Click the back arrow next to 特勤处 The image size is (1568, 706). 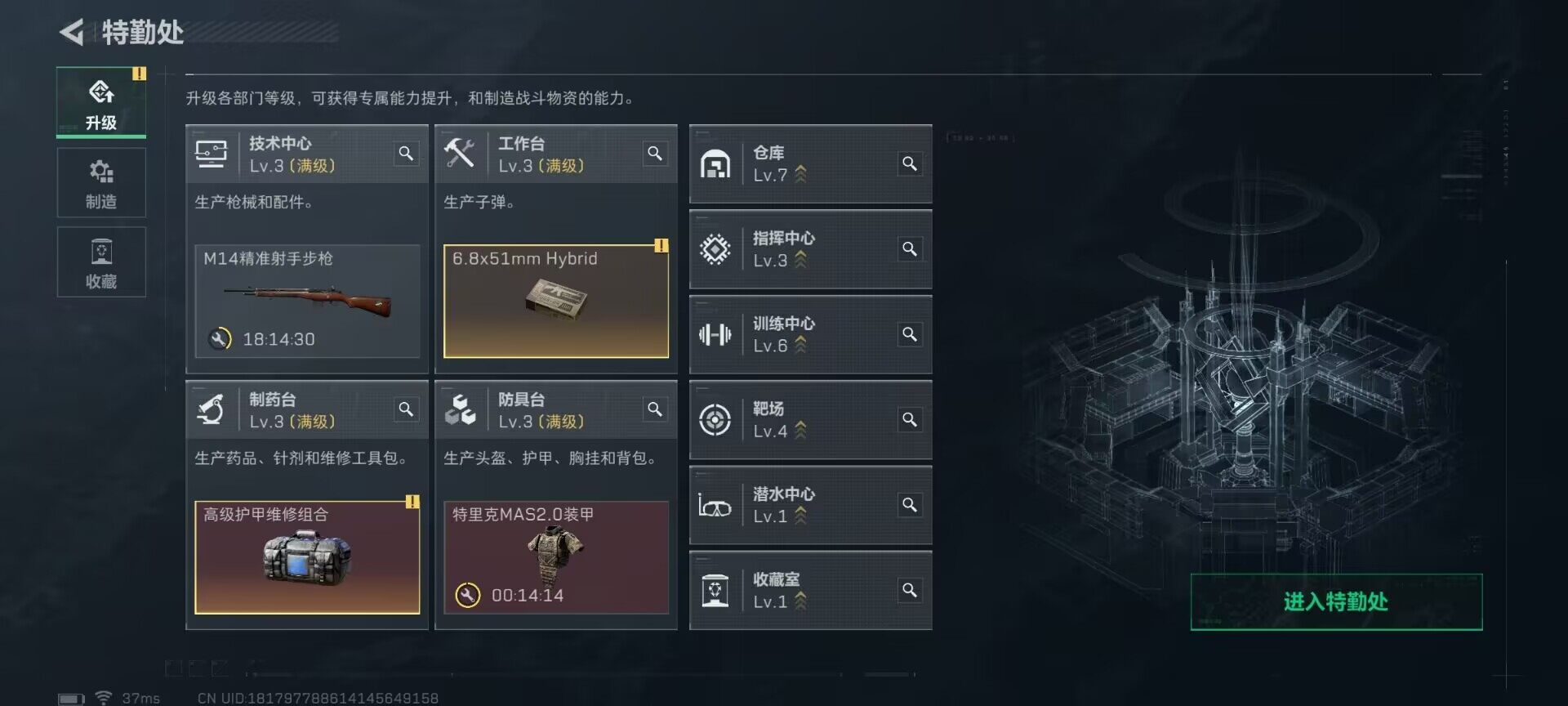(x=73, y=33)
